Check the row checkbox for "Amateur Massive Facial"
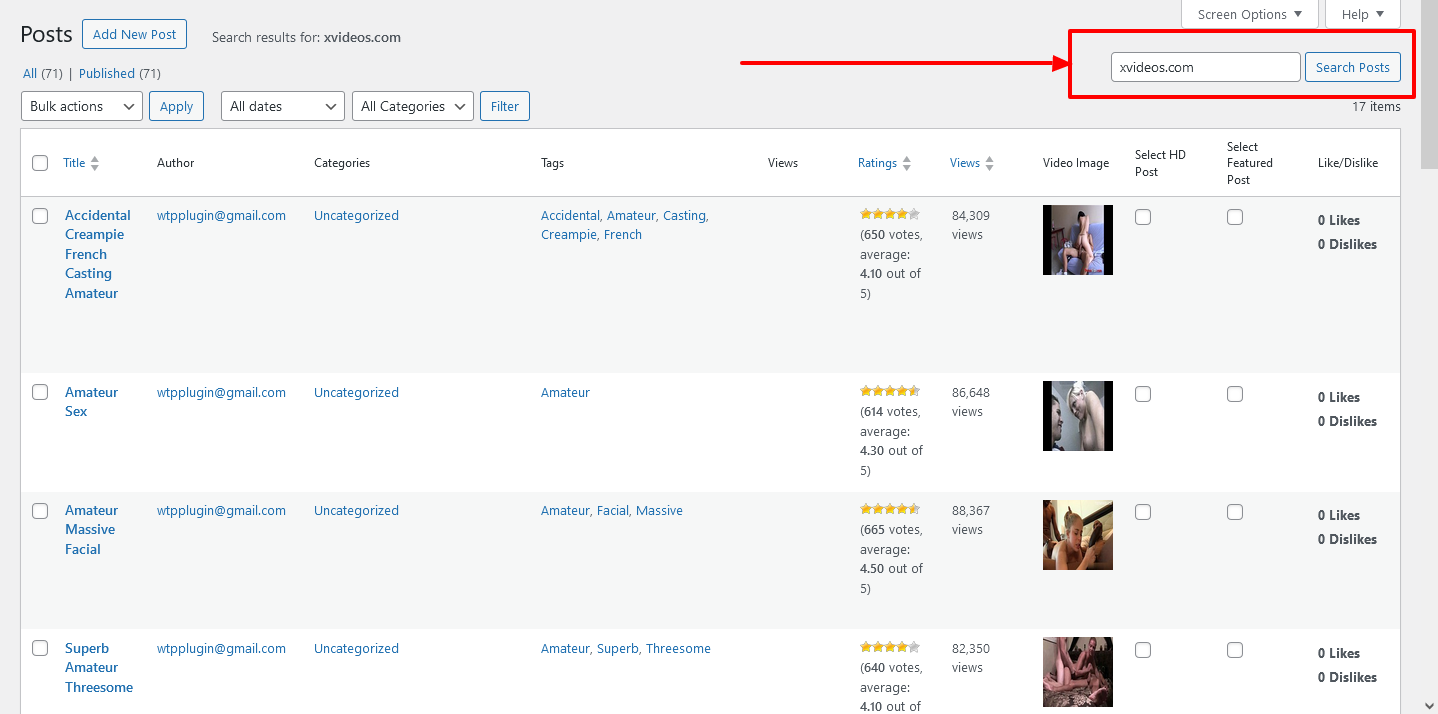Viewport: 1438px width, 714px height. (x=40, y=510)
